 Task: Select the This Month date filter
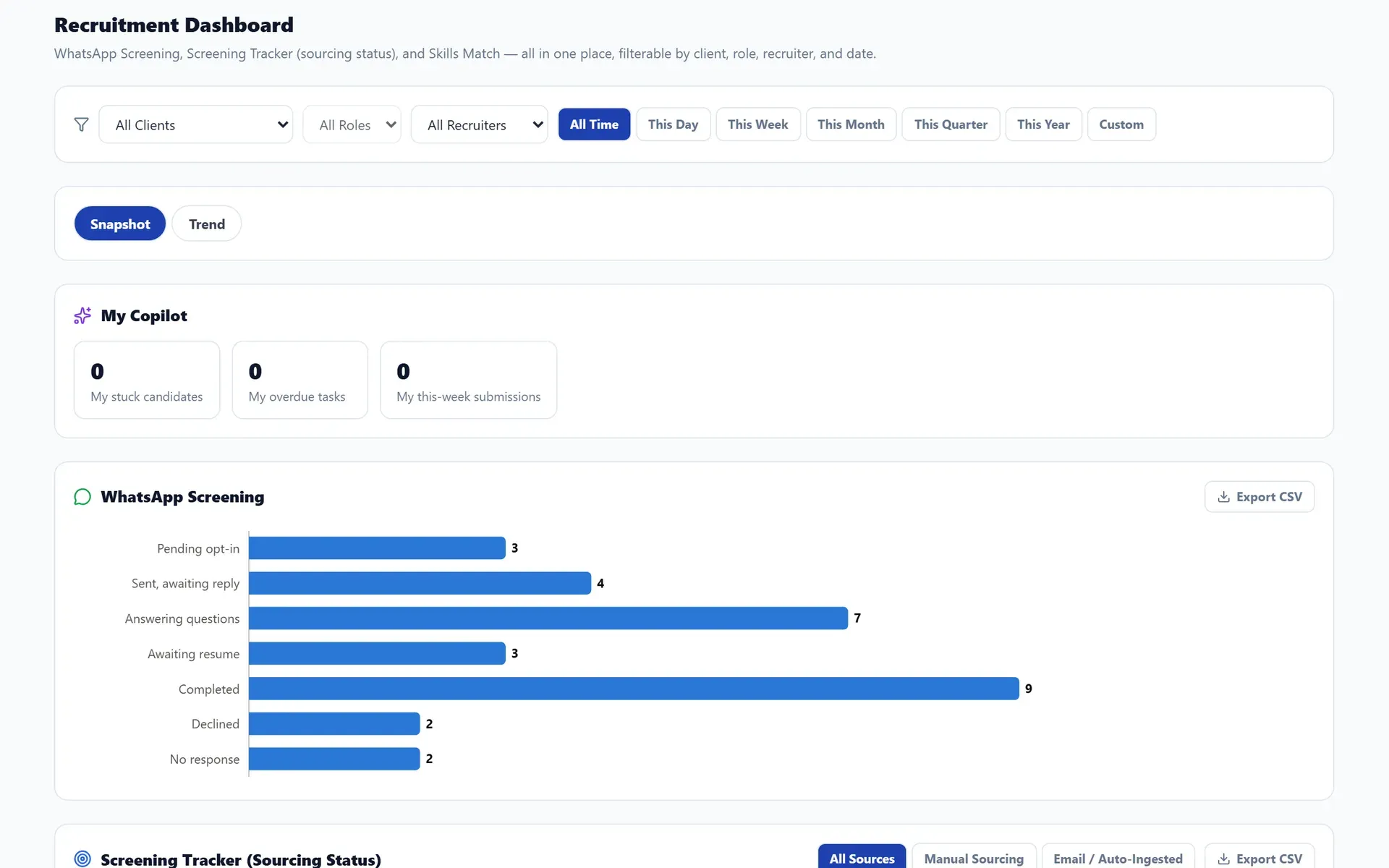[x=851, y=124]
